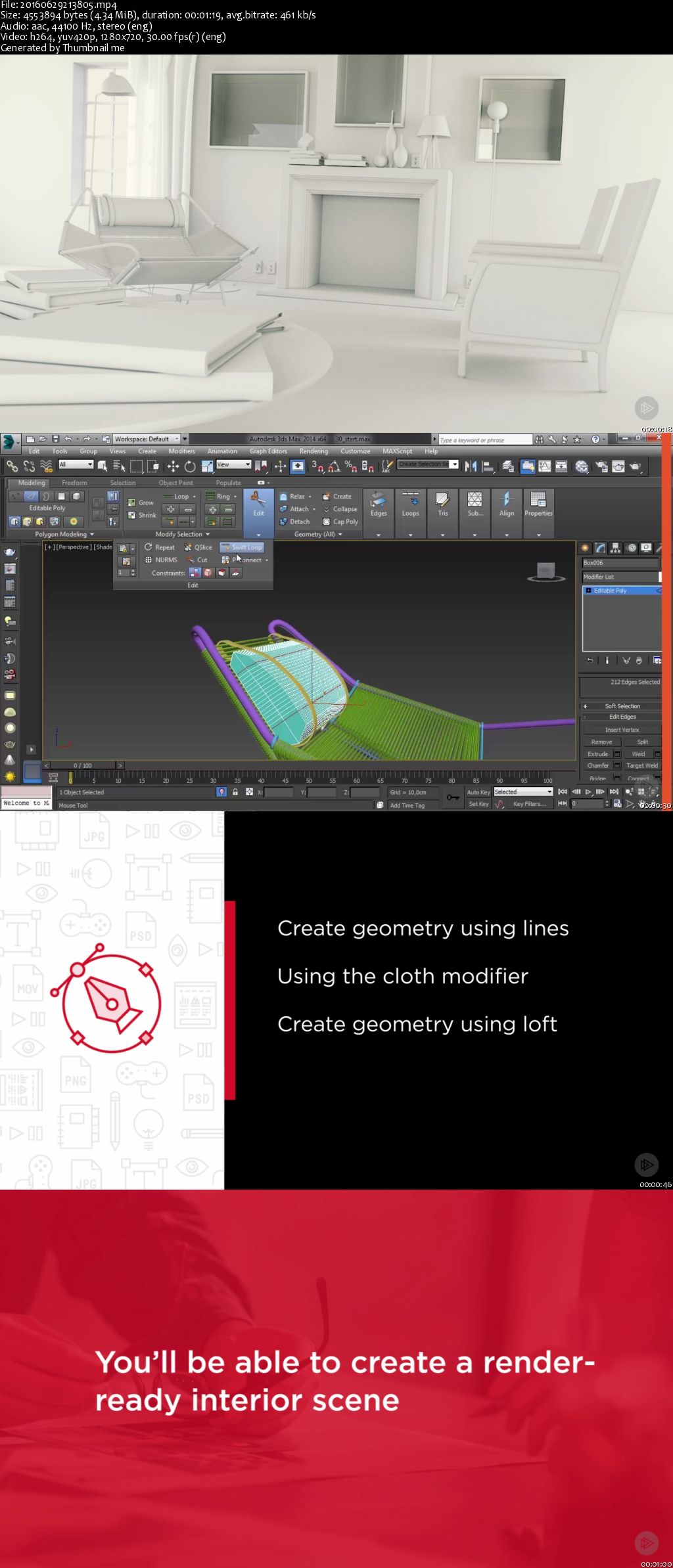The image size is (673, 1568).
Task: Click the ViewCube in the viewport
Action: click(545, 571)
